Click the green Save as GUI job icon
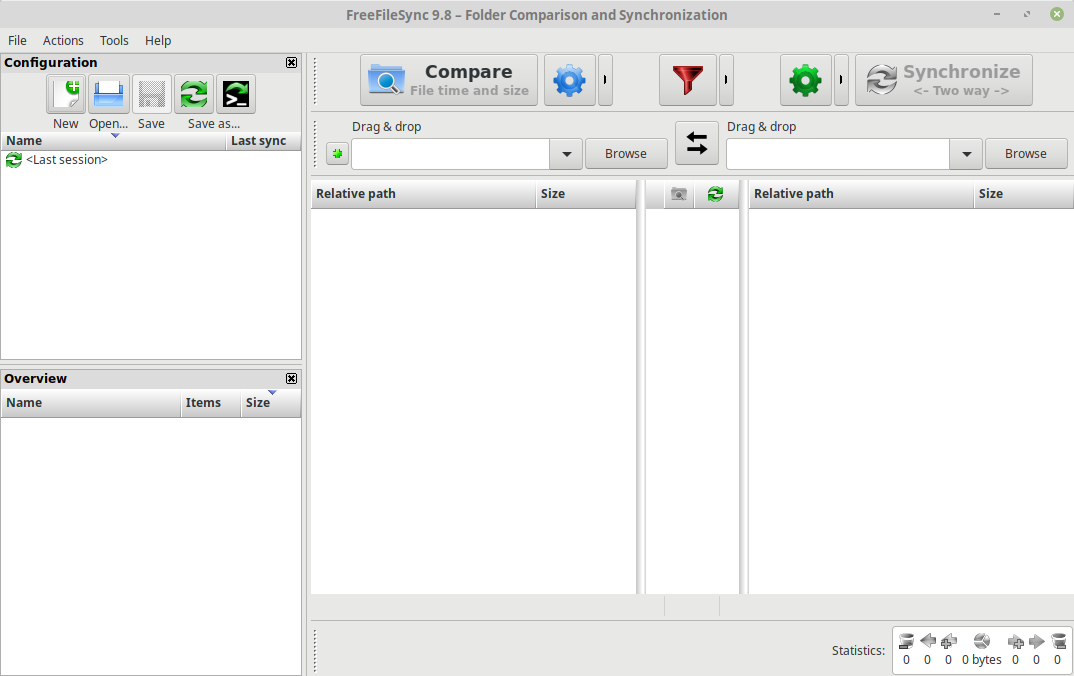Image resolution: width=1074 pixels, height=676 pixels. 194,94
